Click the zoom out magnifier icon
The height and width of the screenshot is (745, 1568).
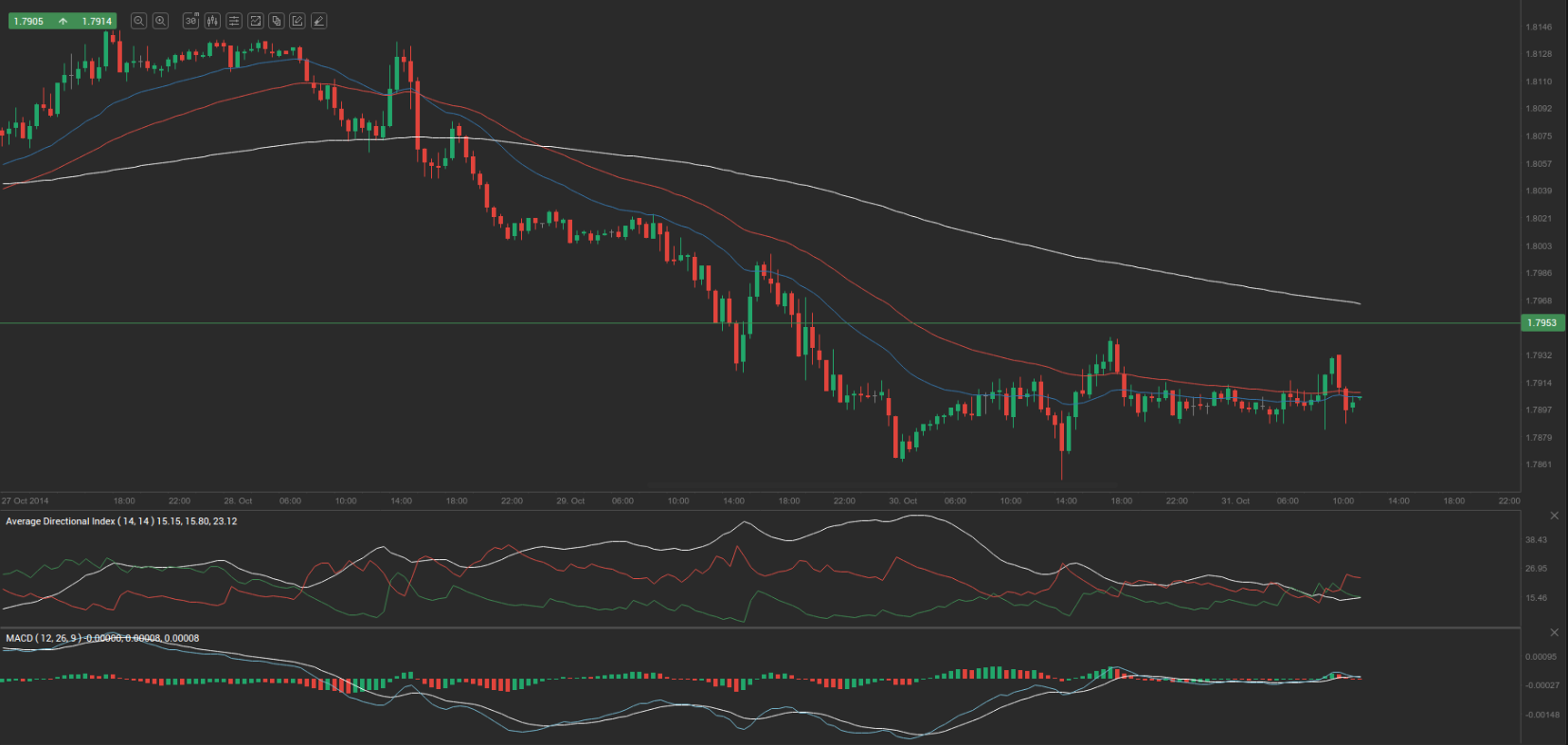point(138,21)
